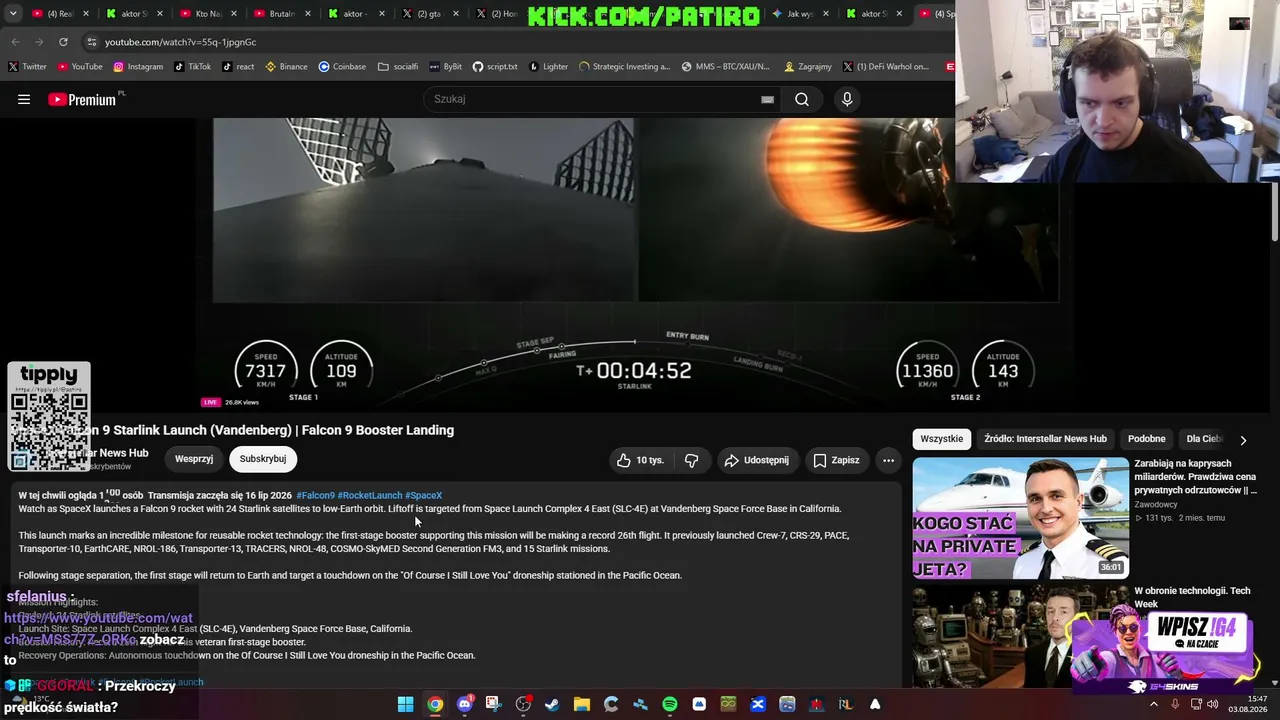Viewport: 1280px width, 720px height.
Task: Open Steam from the taskbar
Action: (552, 705)
